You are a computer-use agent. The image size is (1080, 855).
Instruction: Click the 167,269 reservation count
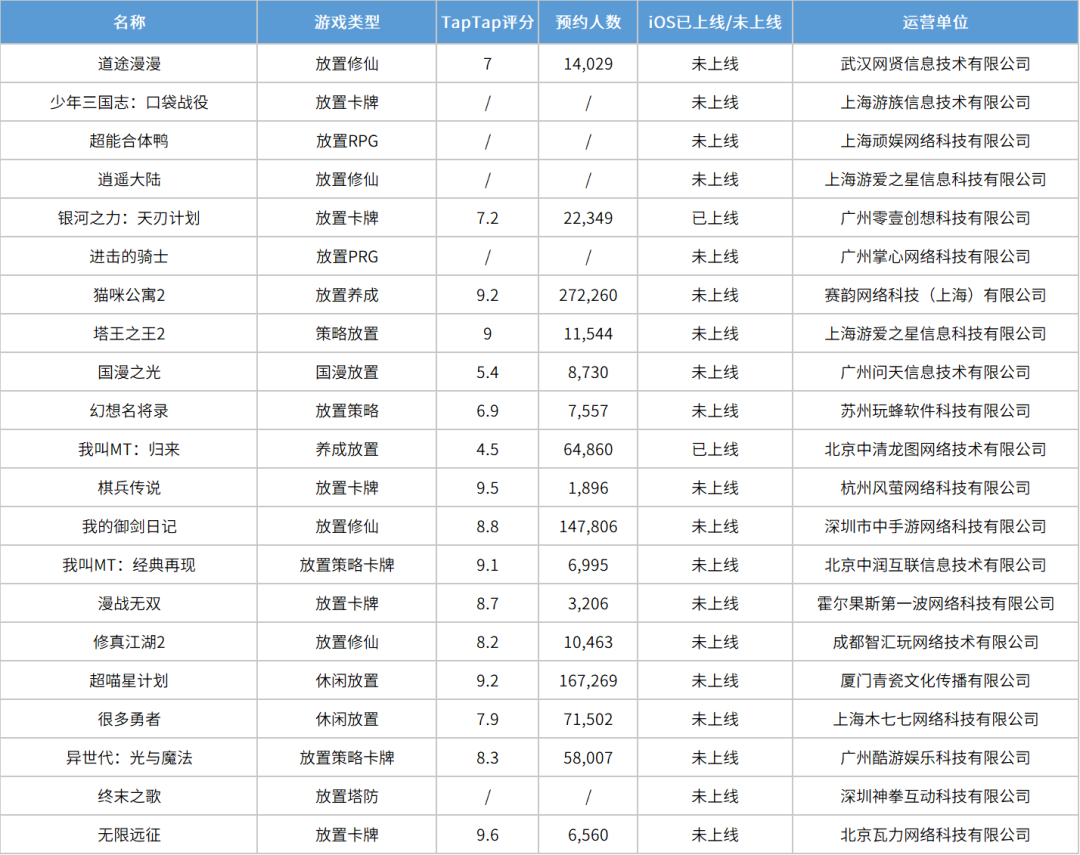pyautogui.click(x=588, y=681)
